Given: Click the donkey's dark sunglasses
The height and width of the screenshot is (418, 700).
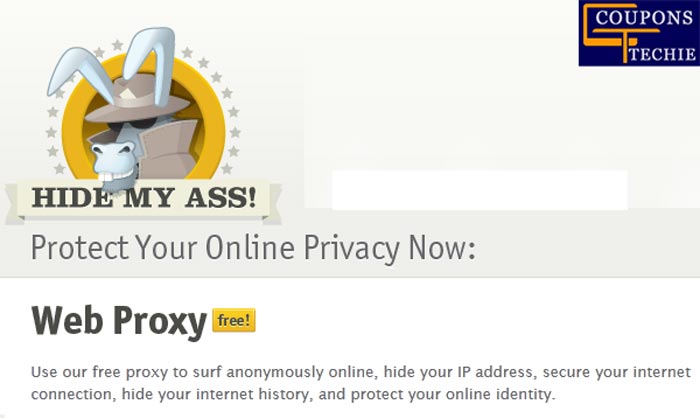Looking at the screenshot, I should pyautogui.click(x=132, y=124).
